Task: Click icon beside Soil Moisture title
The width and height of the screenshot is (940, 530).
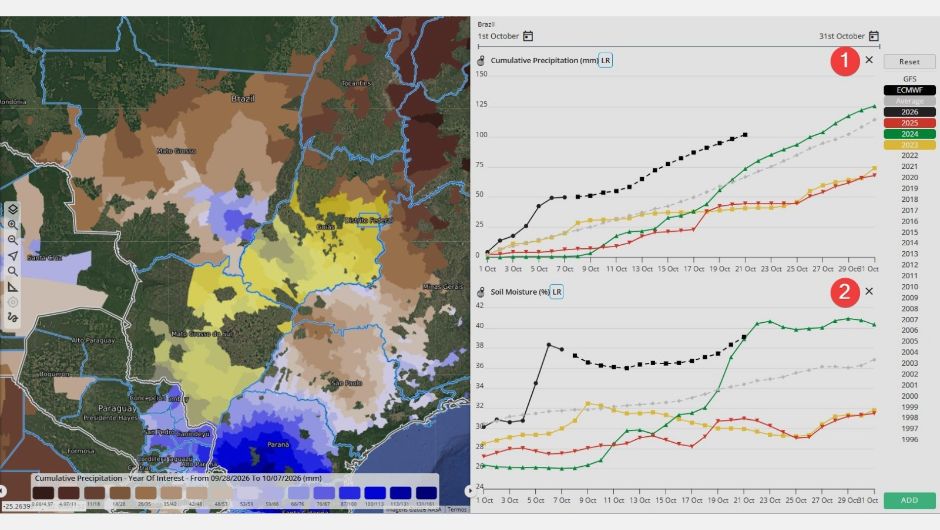Action: (481, 292)
